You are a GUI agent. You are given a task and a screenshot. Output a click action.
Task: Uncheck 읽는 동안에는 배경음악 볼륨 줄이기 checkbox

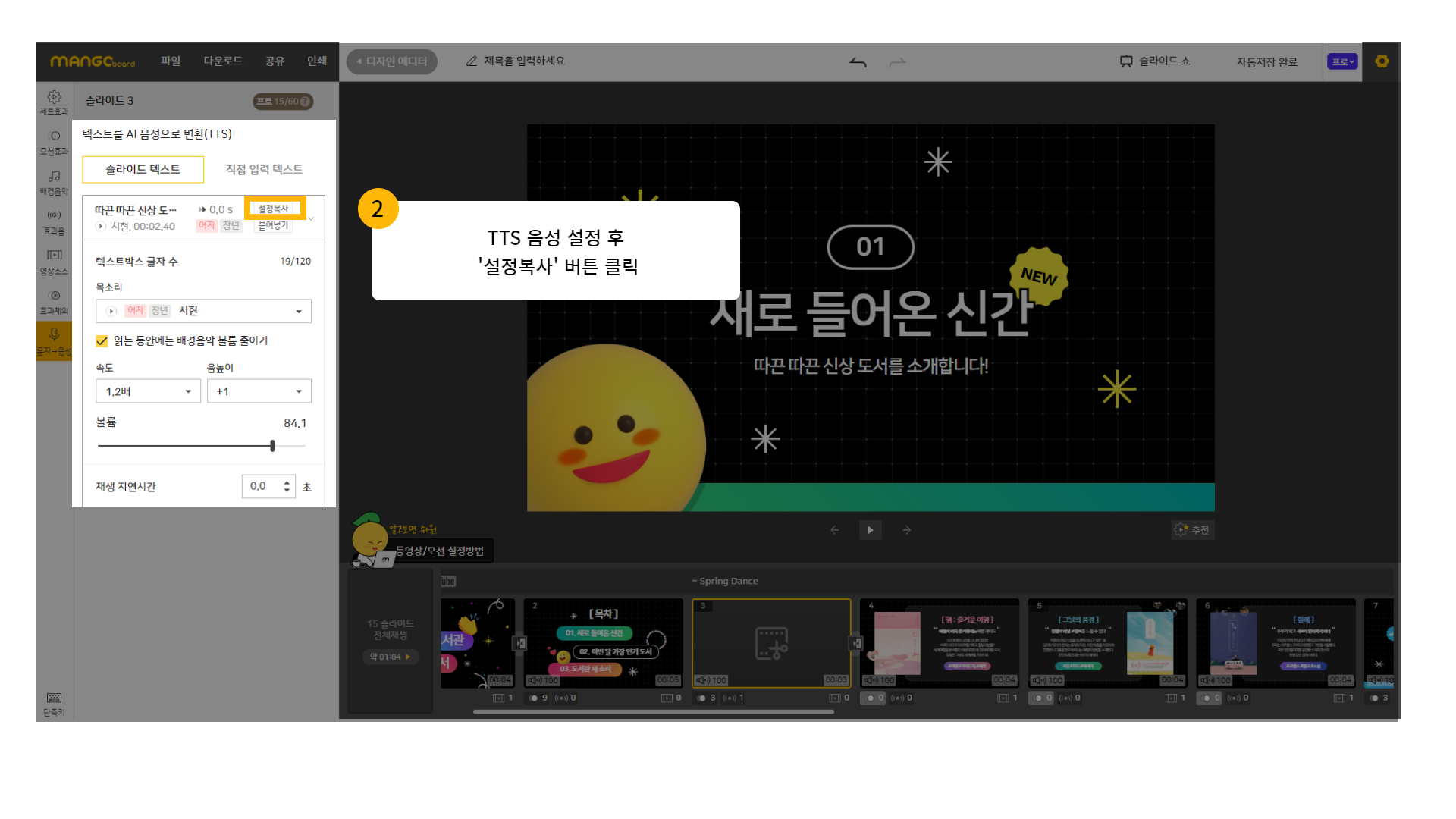coord(102,340)
